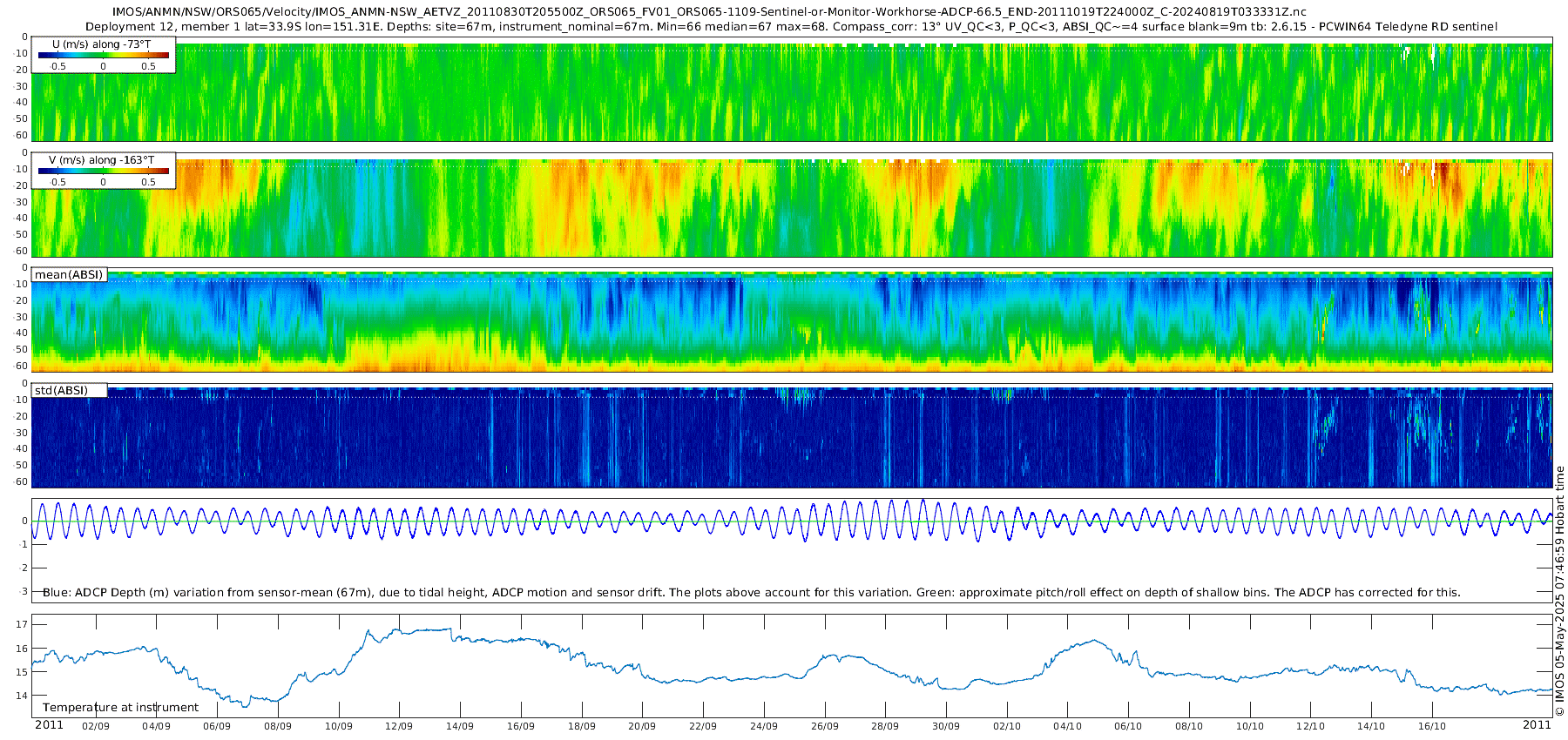Click the 16/10 date tick label
The width and height of the screenshot is (1568, 740).
pos(1431,726)
